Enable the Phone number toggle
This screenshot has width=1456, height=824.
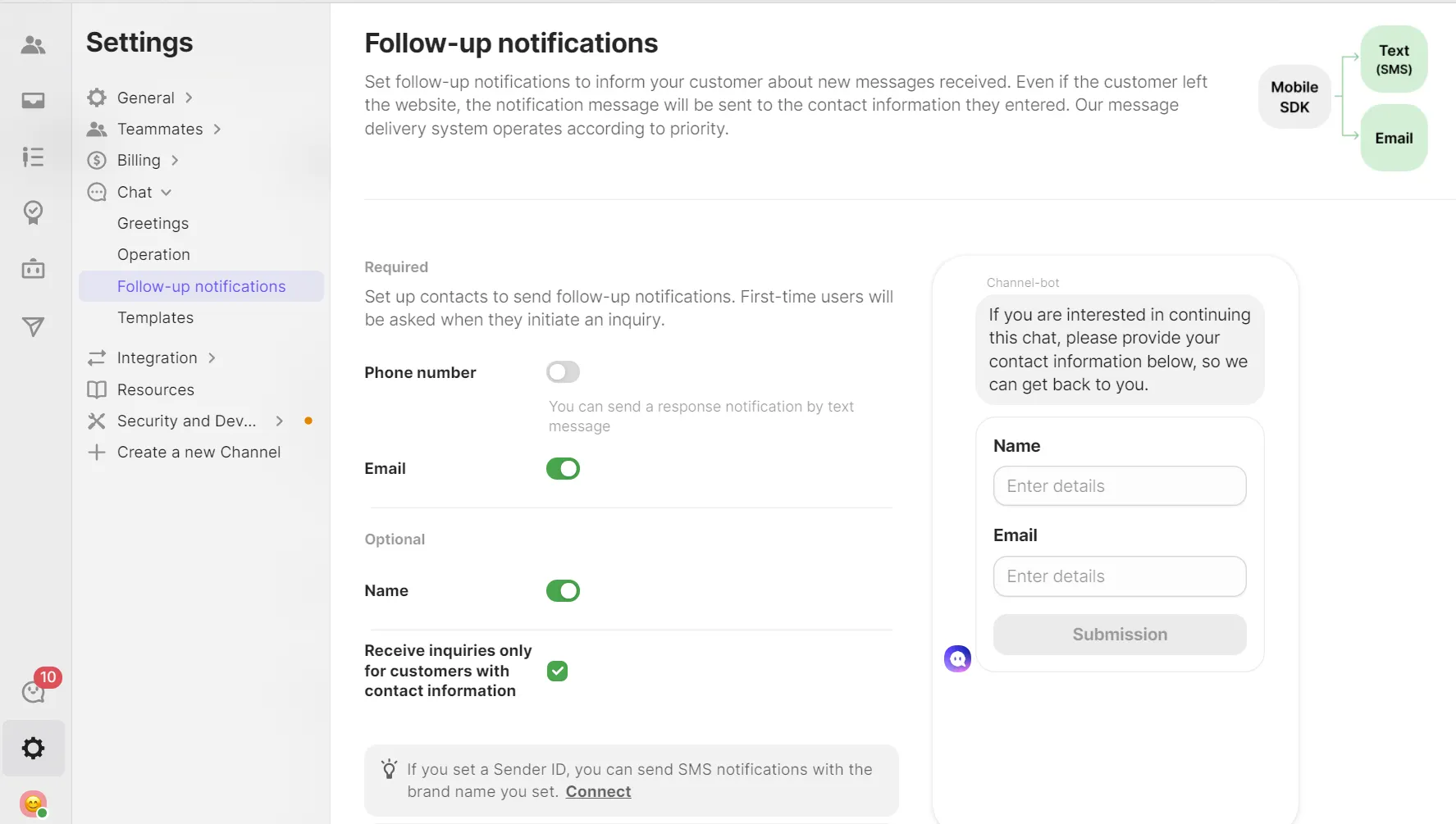coord(563,372)
